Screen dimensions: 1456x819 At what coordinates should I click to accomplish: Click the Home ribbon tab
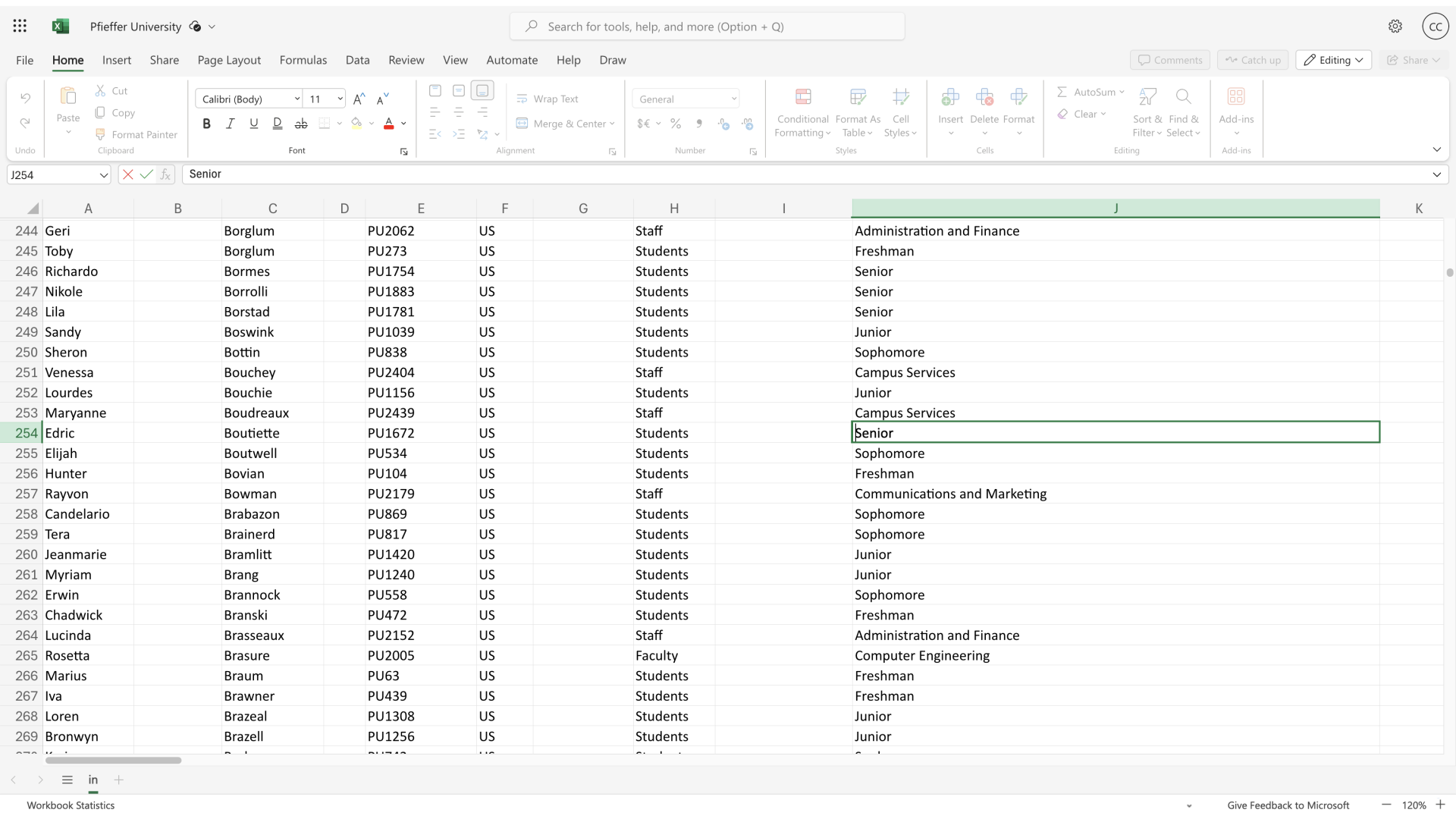tap(68, 60)
